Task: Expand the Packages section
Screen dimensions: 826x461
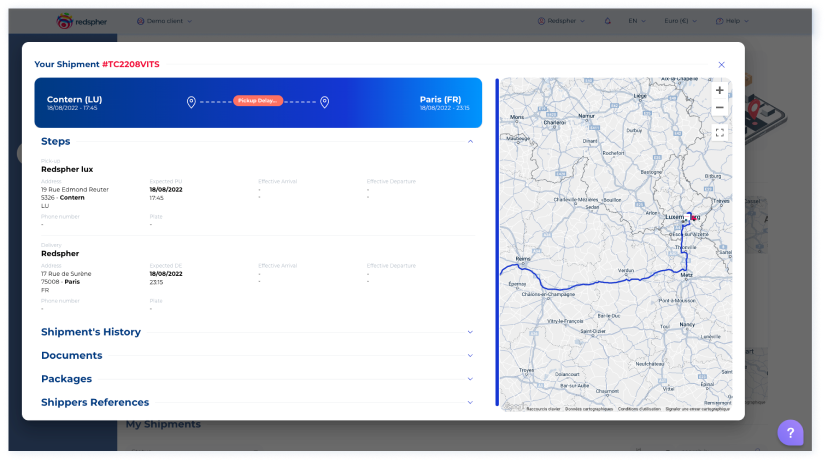Action: pyautogui.click(x=470, y=379)
